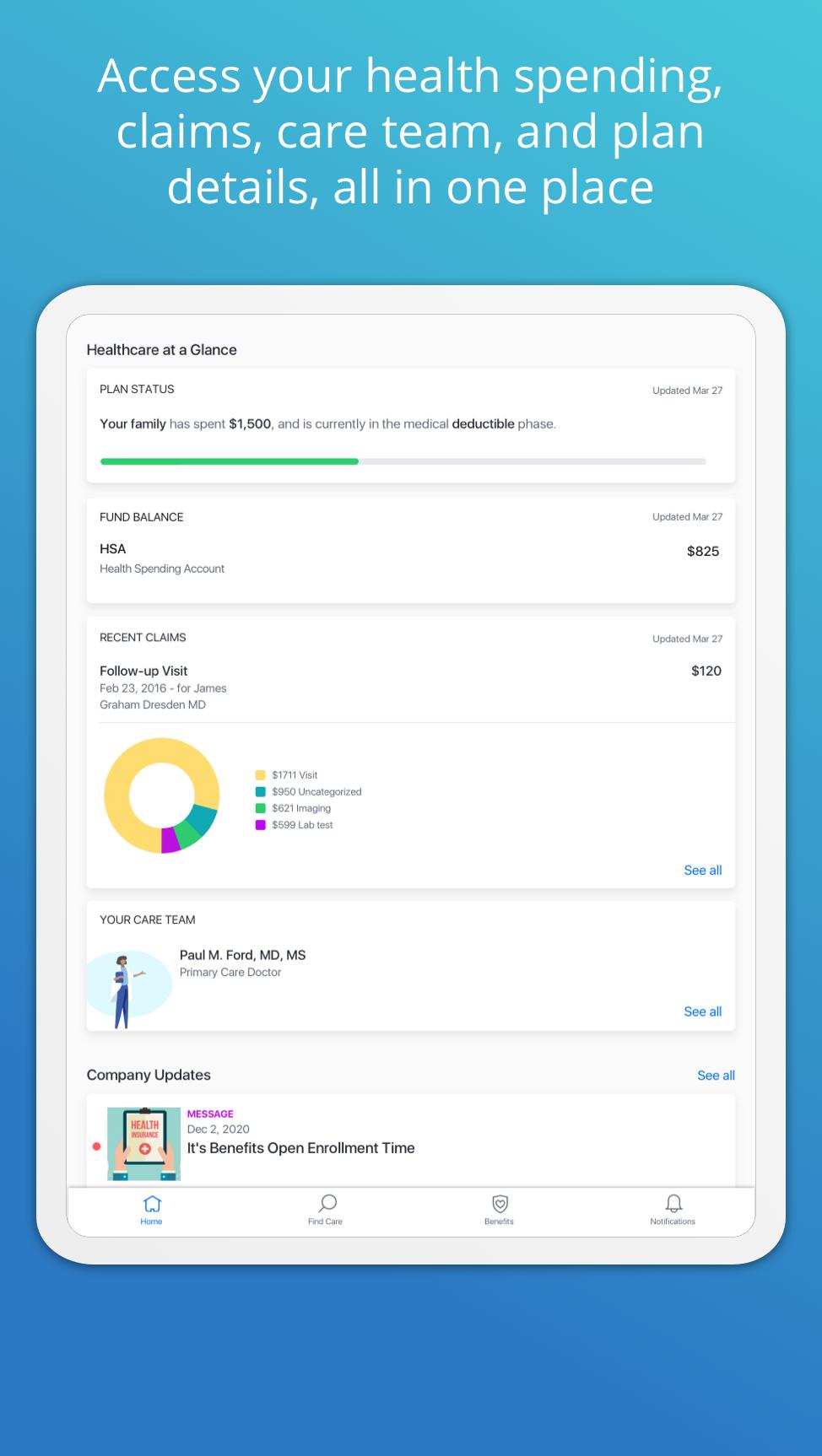Viewport: 822px width, 1456px height.
Task: Switch to the Notifications tab label
Action: click(673, 1221)
